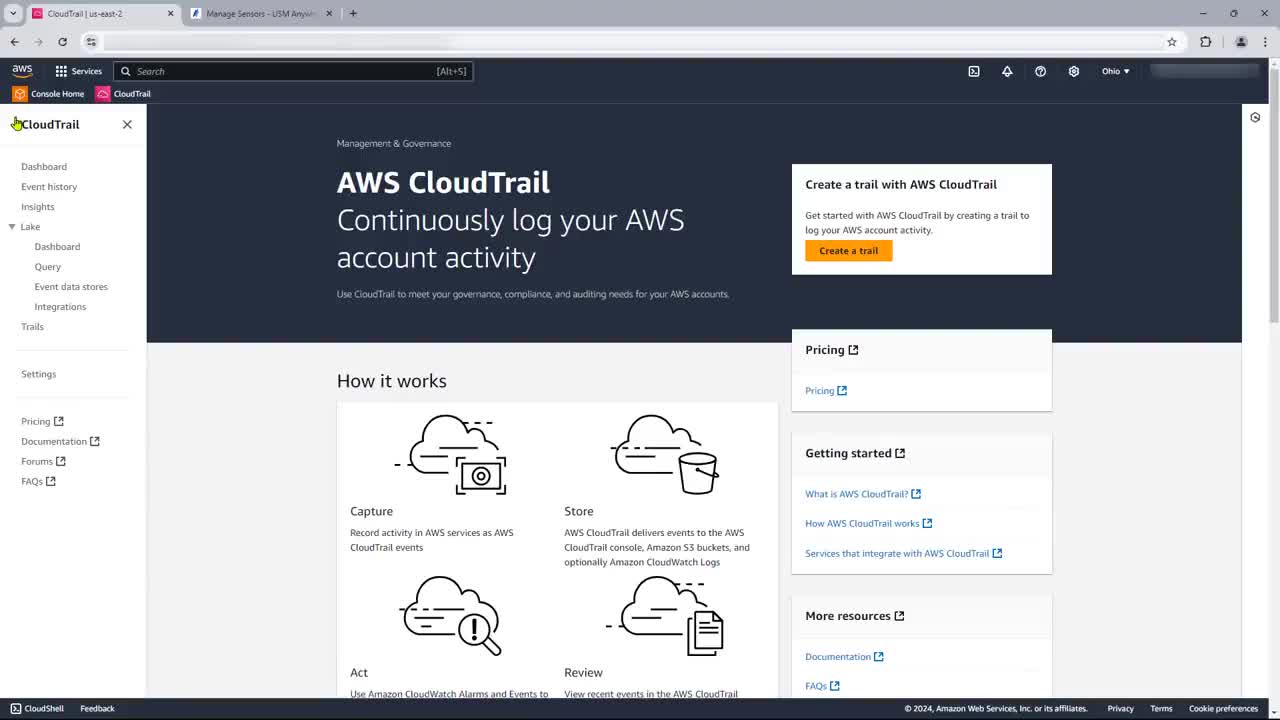Open the Terms footer link
Viewport: 1280px width, 720px height.
point(1161,708)
